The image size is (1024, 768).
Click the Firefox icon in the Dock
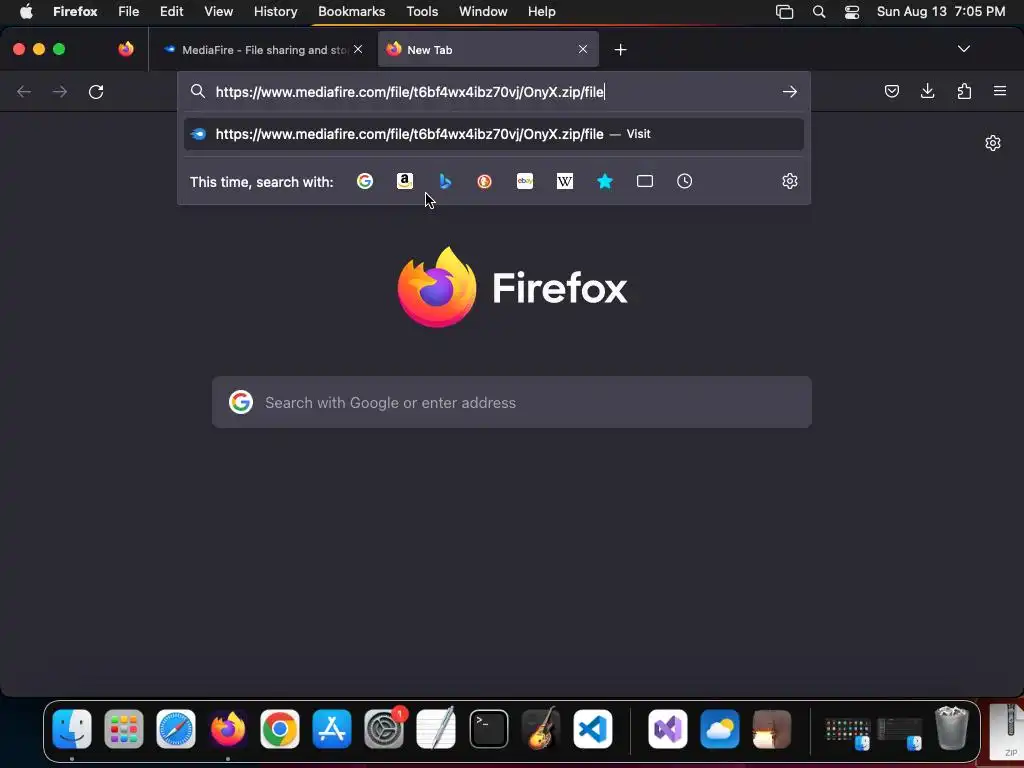tap(228, 729)
